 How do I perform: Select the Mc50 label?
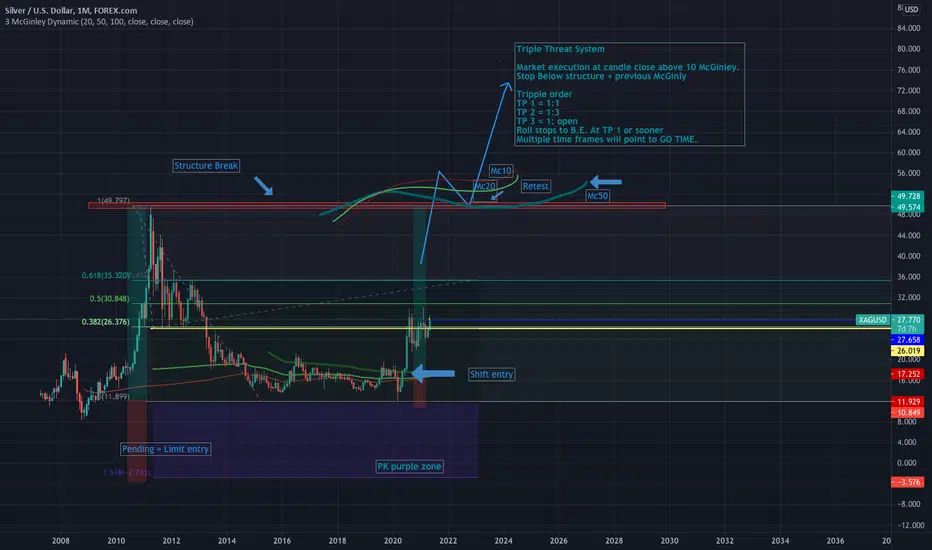tap(597, 196)
